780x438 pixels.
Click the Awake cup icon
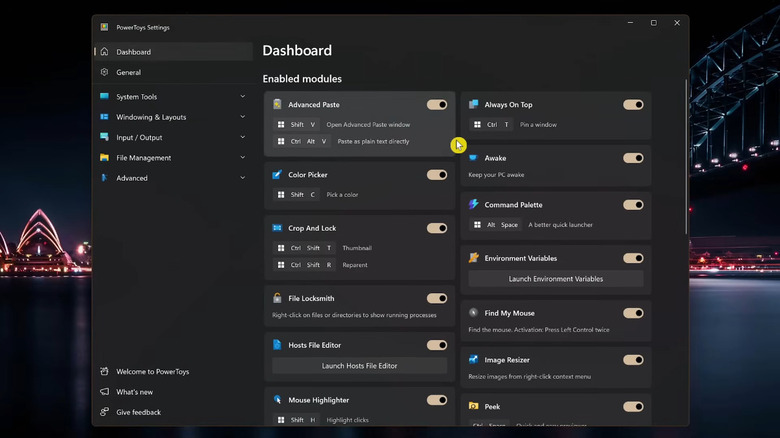[473, 158]
